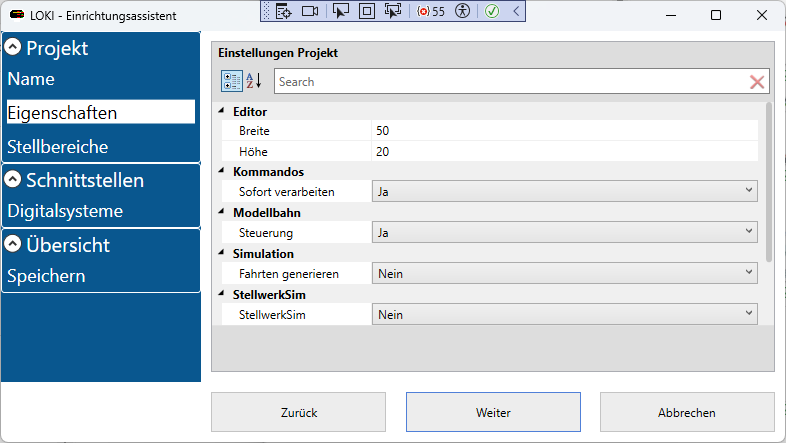Viewport: 786px width, 443px height.
Task: Click the Breite value field
Action: tap(564, 131)
